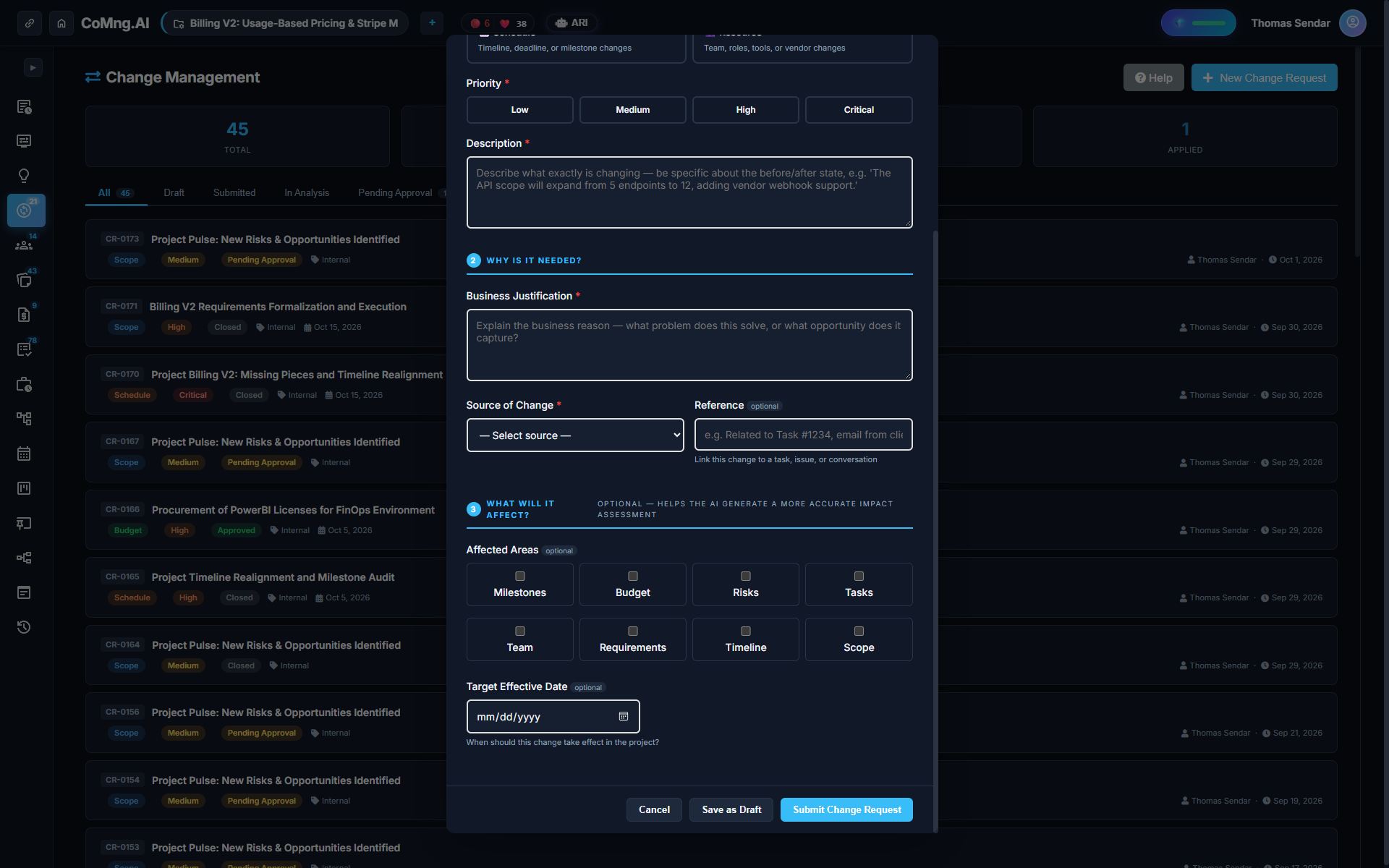1389x868 pixels.
Task: Open the ARI robot assistant button
Action: coord(572,23)
